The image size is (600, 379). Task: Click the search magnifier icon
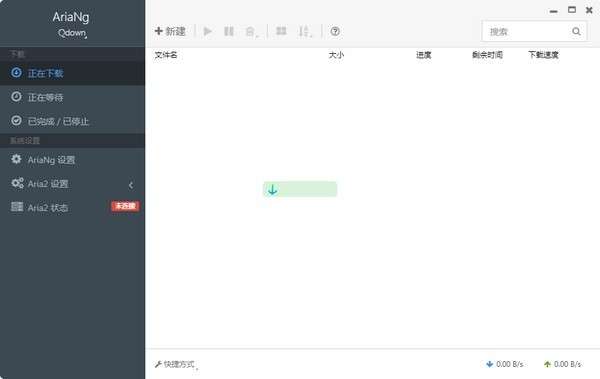pyautogui.click(x=576, y=31)
